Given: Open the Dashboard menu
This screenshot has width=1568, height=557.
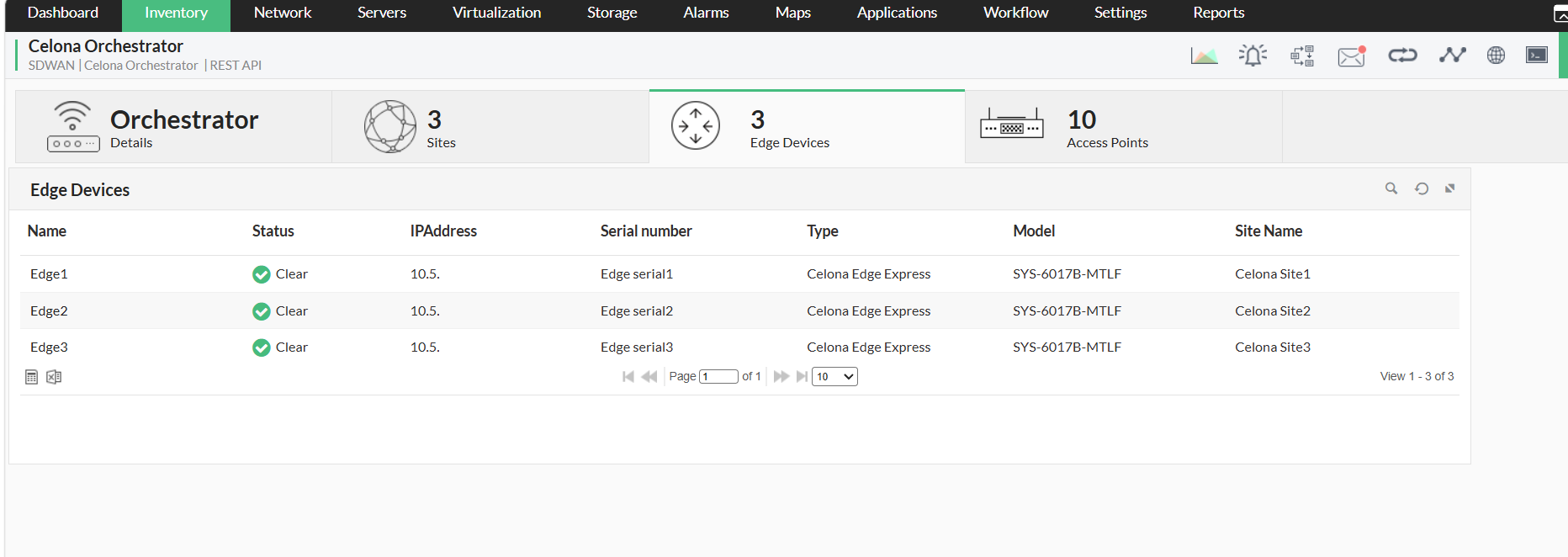Looking at the screenshot, I should [63, 13].
